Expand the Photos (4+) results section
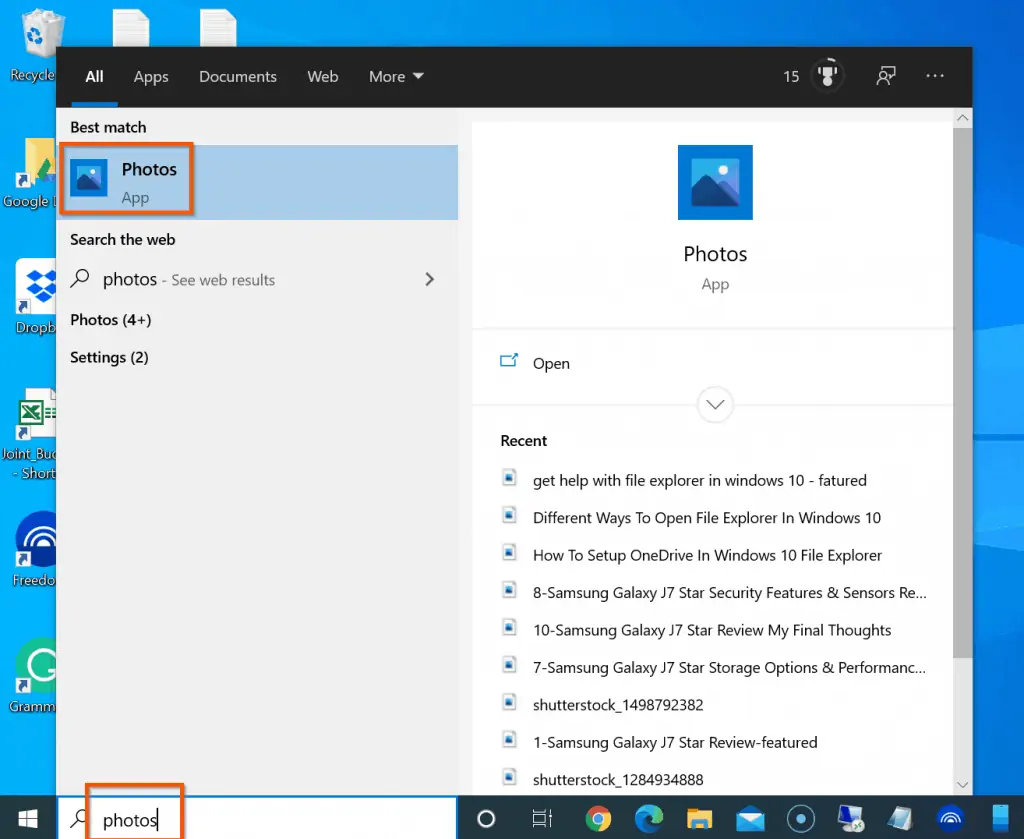 click(110, 320)
